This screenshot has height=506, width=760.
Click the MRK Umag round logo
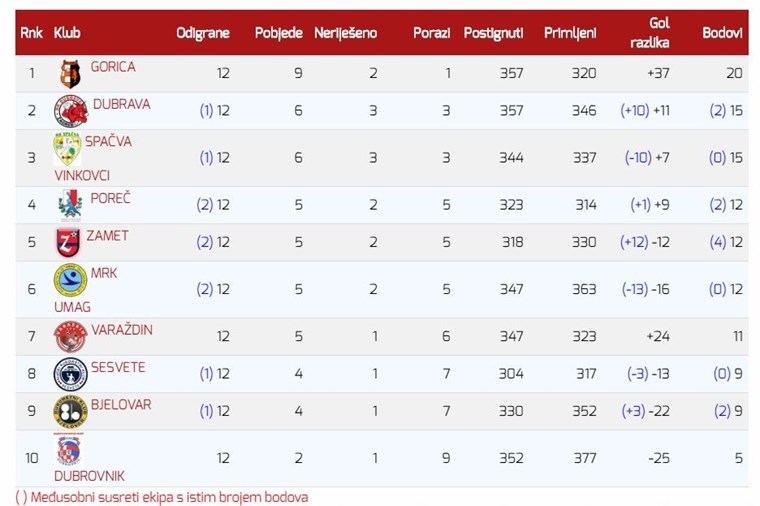point(70,280)
